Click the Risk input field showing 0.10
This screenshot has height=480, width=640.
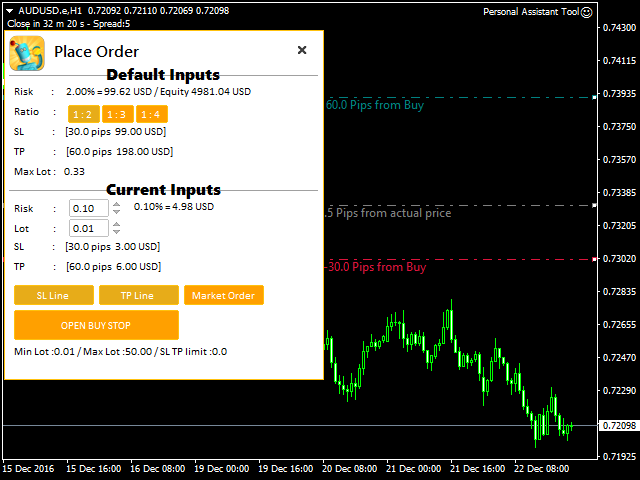pyautogui.click(x=89, y=208)
